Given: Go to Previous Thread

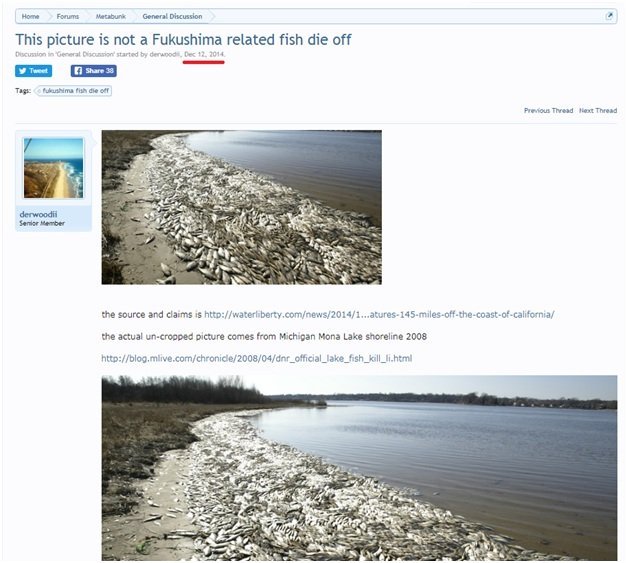Looking at the screenshot, I should [548, 110].
